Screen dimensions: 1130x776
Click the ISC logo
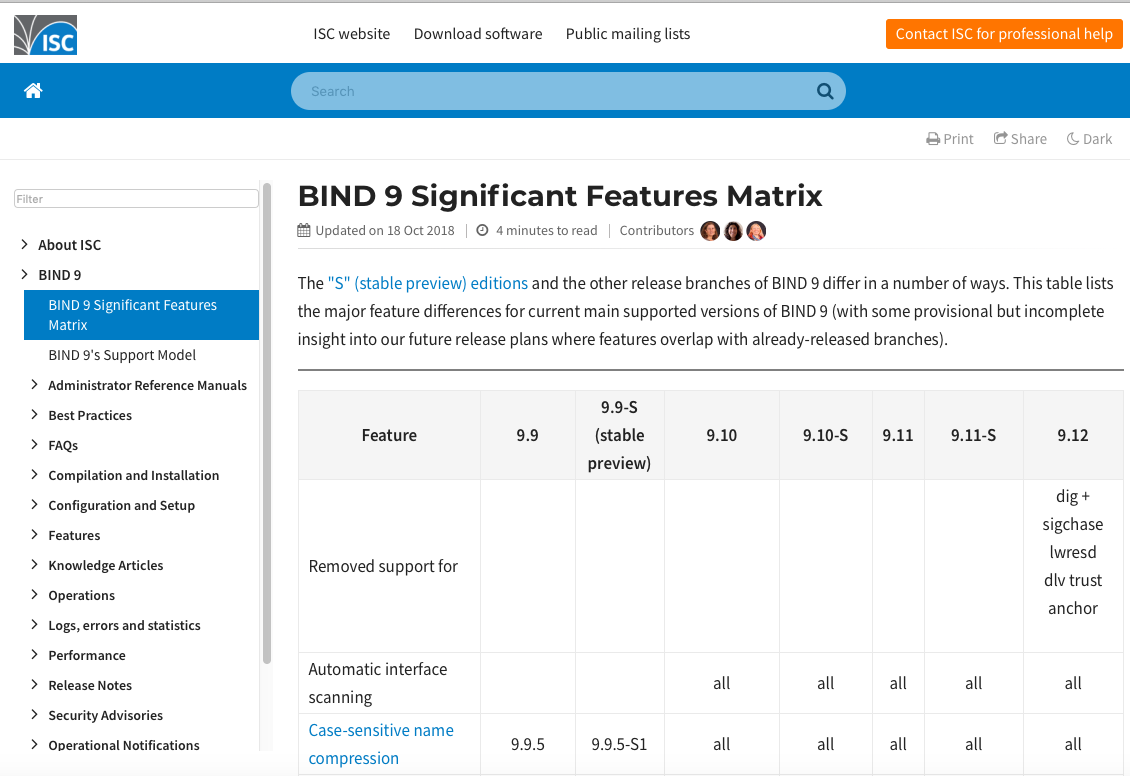pos(45,35)
